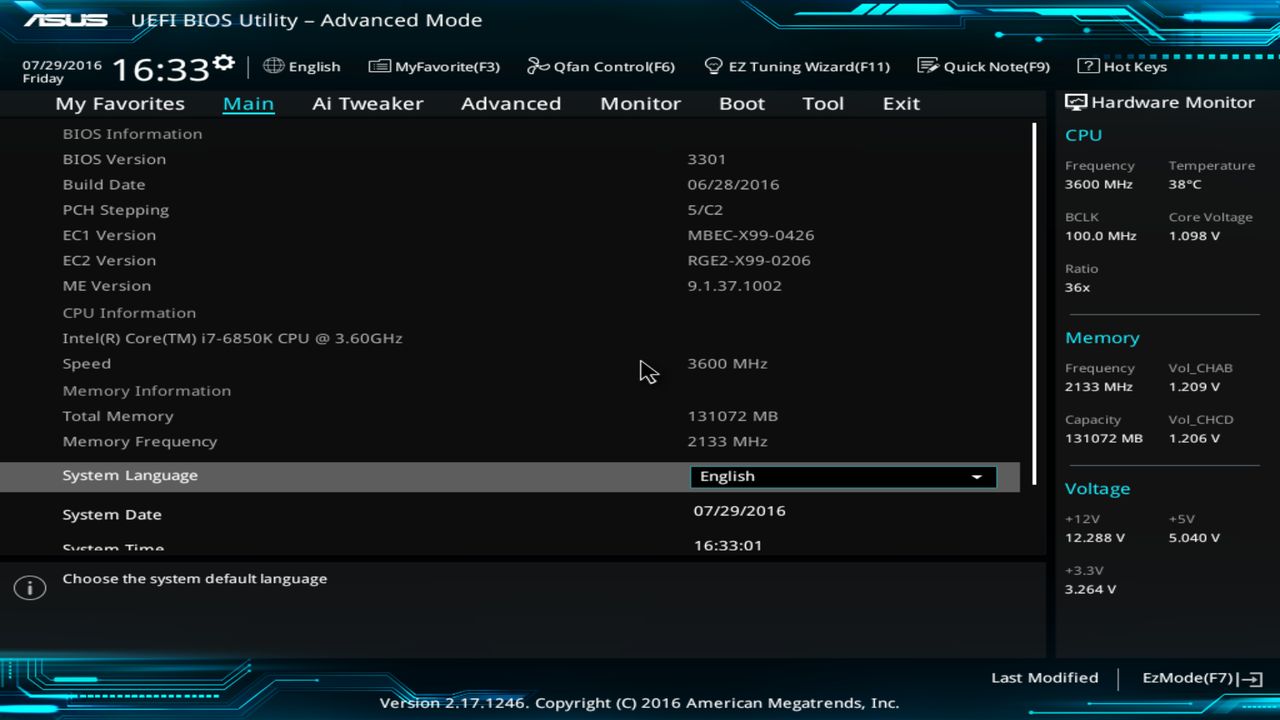The image size is (1280, 720).
Task: Collapse the Hardware Monitor panel arrow
Action: tap(1258, 677)
